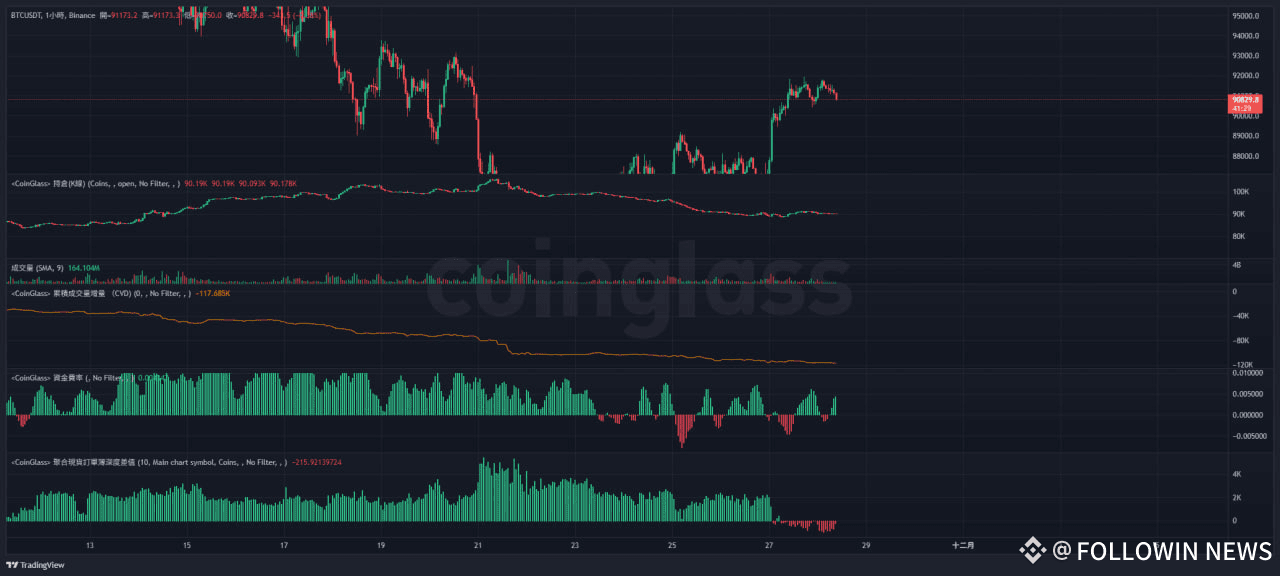The height and width of the screenshot is (576, 1280).
Task: Click the -0.005000 funding rate axis label
Action: click(1250, 436)
